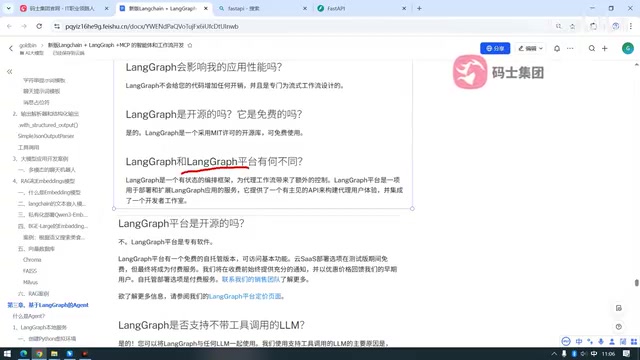
Task: Click the zoom magnifier icon in address bar
Action: point(558,26)
